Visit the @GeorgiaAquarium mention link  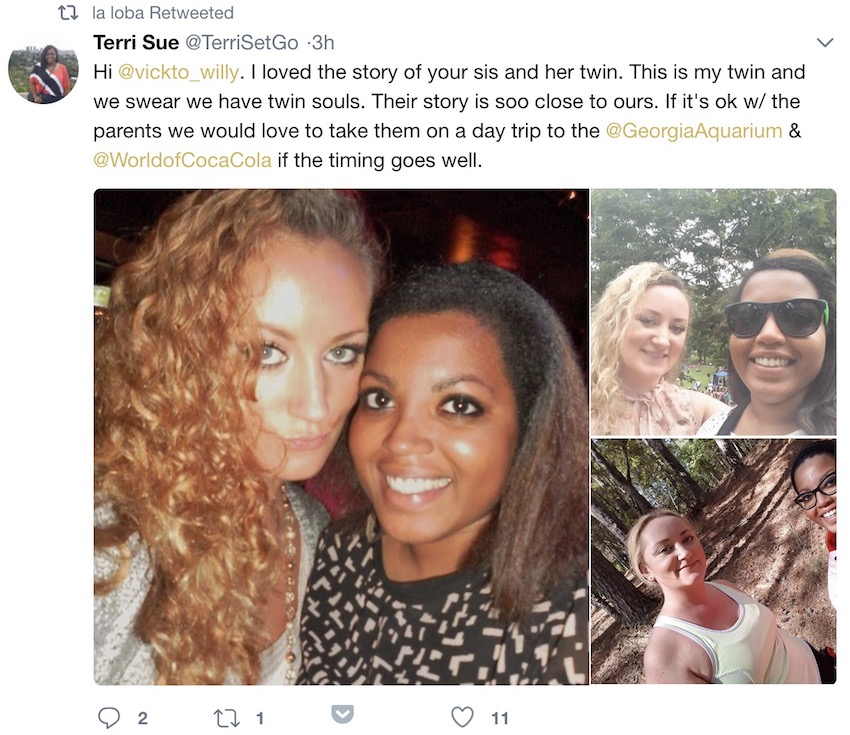693,131
